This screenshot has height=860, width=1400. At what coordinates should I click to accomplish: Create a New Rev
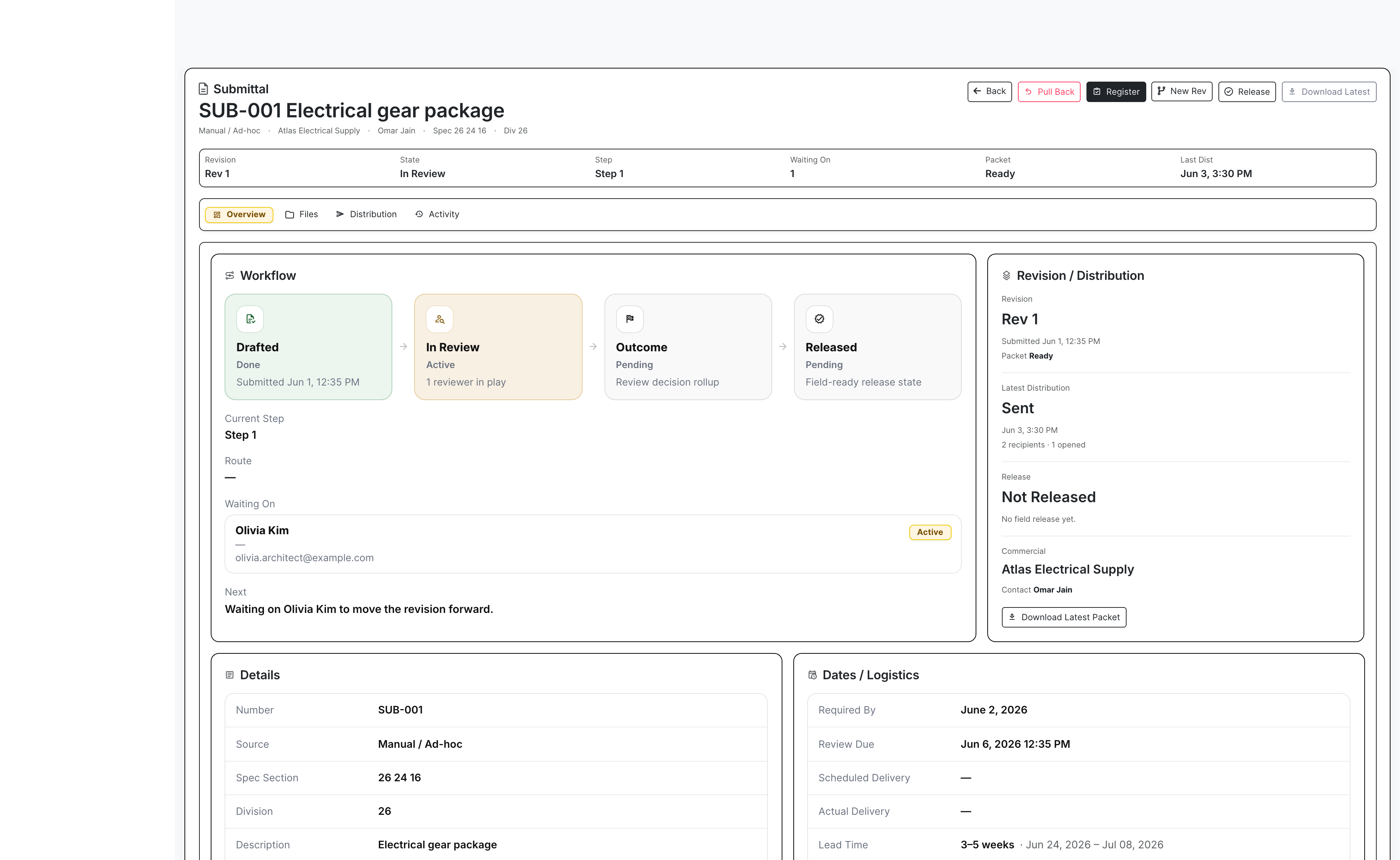pos(1182,91)
